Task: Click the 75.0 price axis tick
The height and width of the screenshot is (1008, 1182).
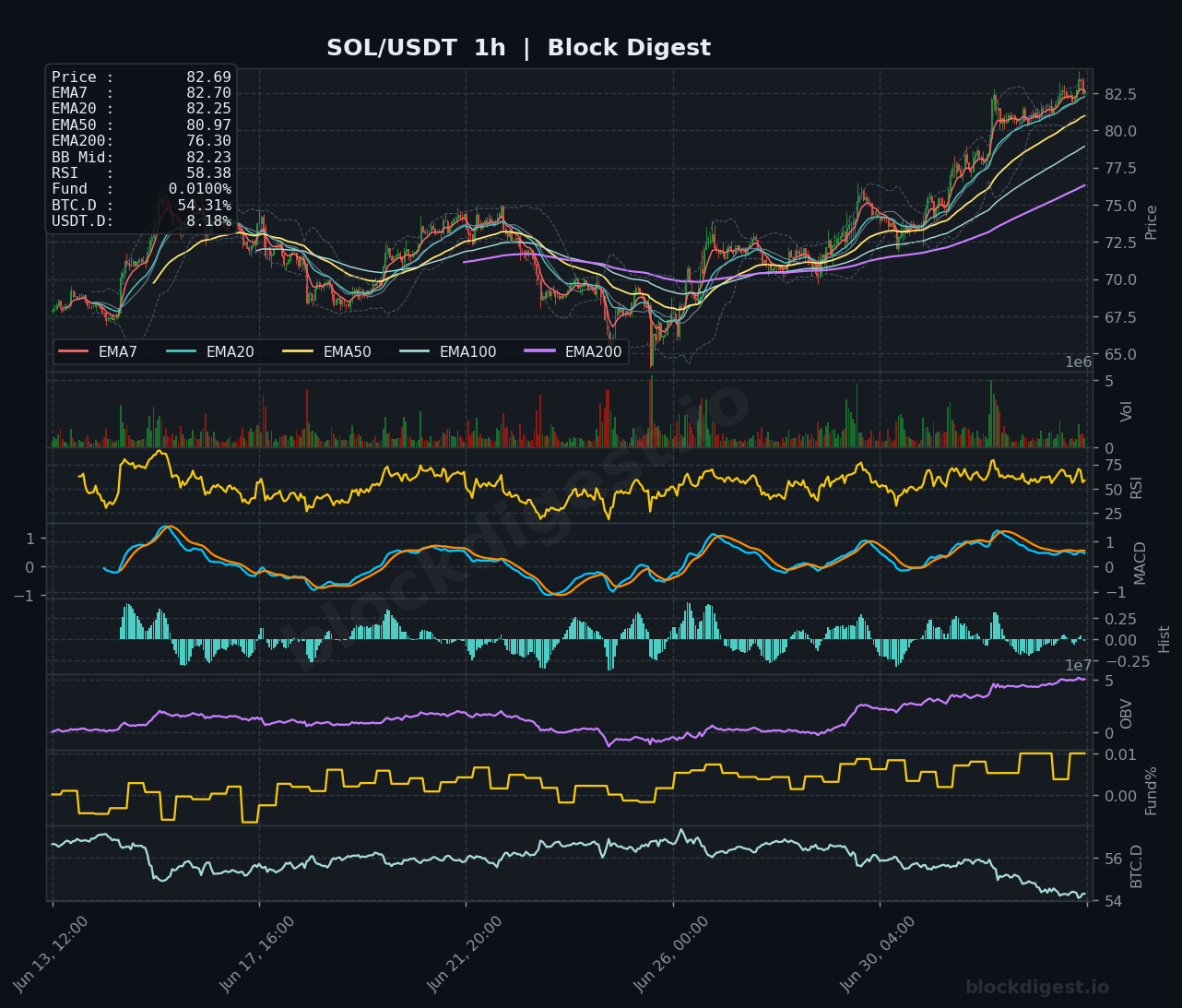Action: pyautogui.click(x=1119, y=206)
